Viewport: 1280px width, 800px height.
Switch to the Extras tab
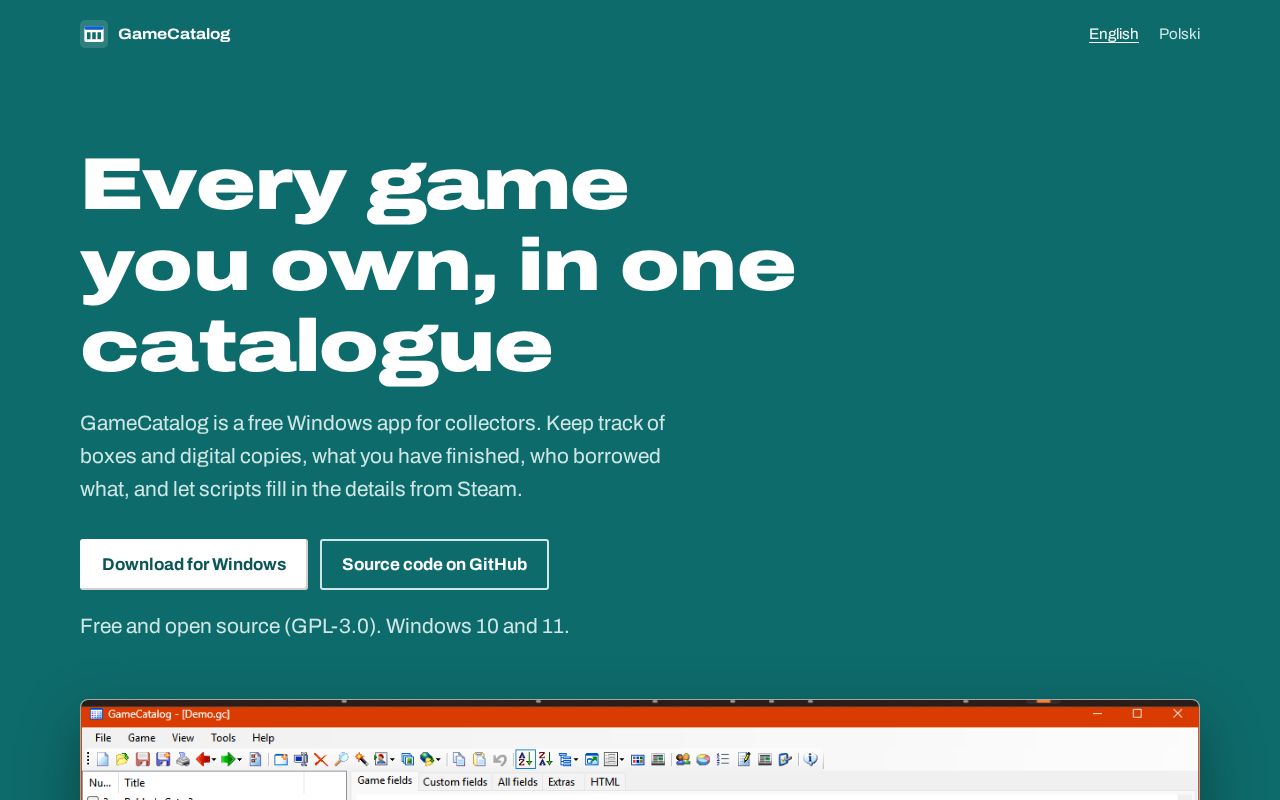click(x=562, y=782)
